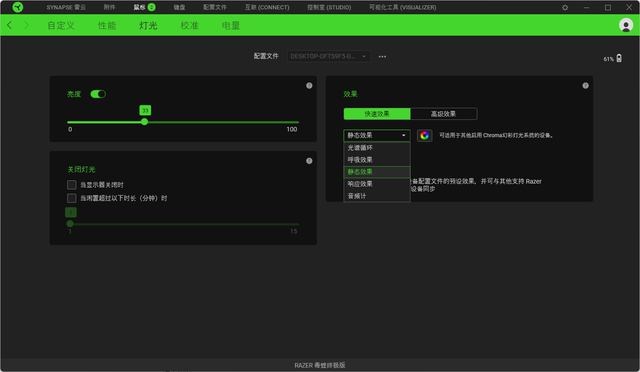
Task: Check 当显示器关闭时 checkbox
Action: [71, 185]
